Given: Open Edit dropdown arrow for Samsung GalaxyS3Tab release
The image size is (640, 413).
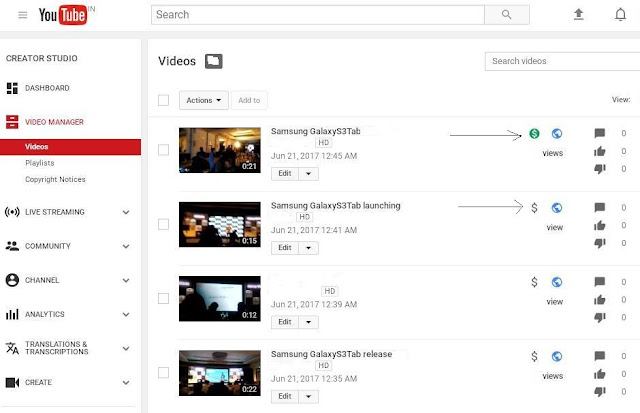Looking at the screenshot, I should [x=309, y=396].
